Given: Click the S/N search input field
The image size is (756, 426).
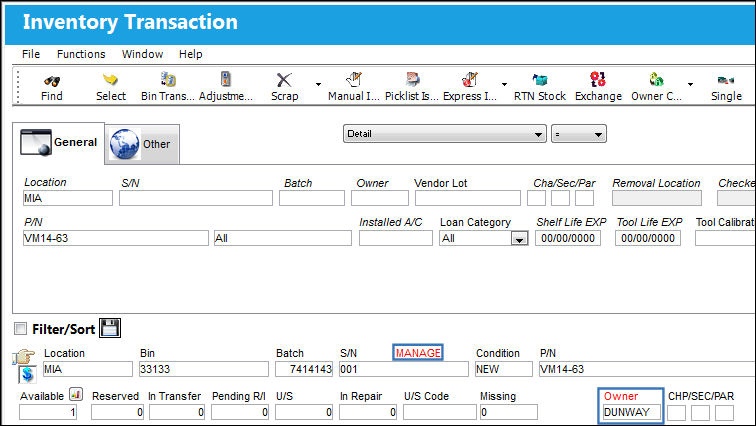Looking at the screenshot, I should (x=196, y=198).
